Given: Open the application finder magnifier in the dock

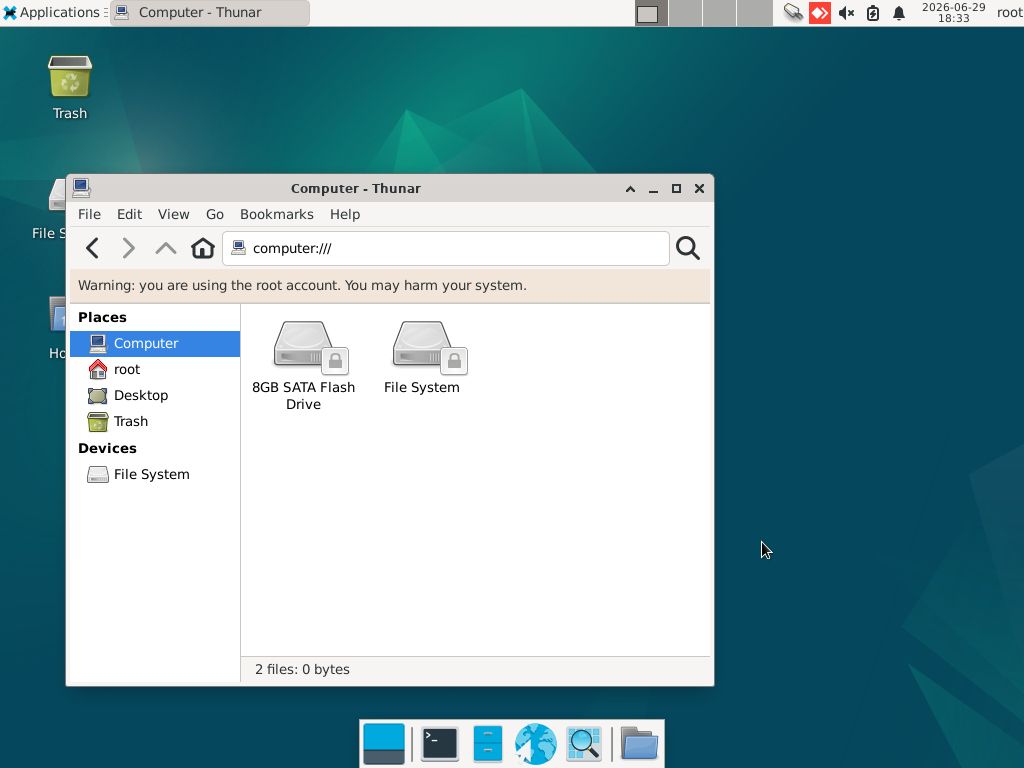Looking at the screenshot, I should [584, 743].
